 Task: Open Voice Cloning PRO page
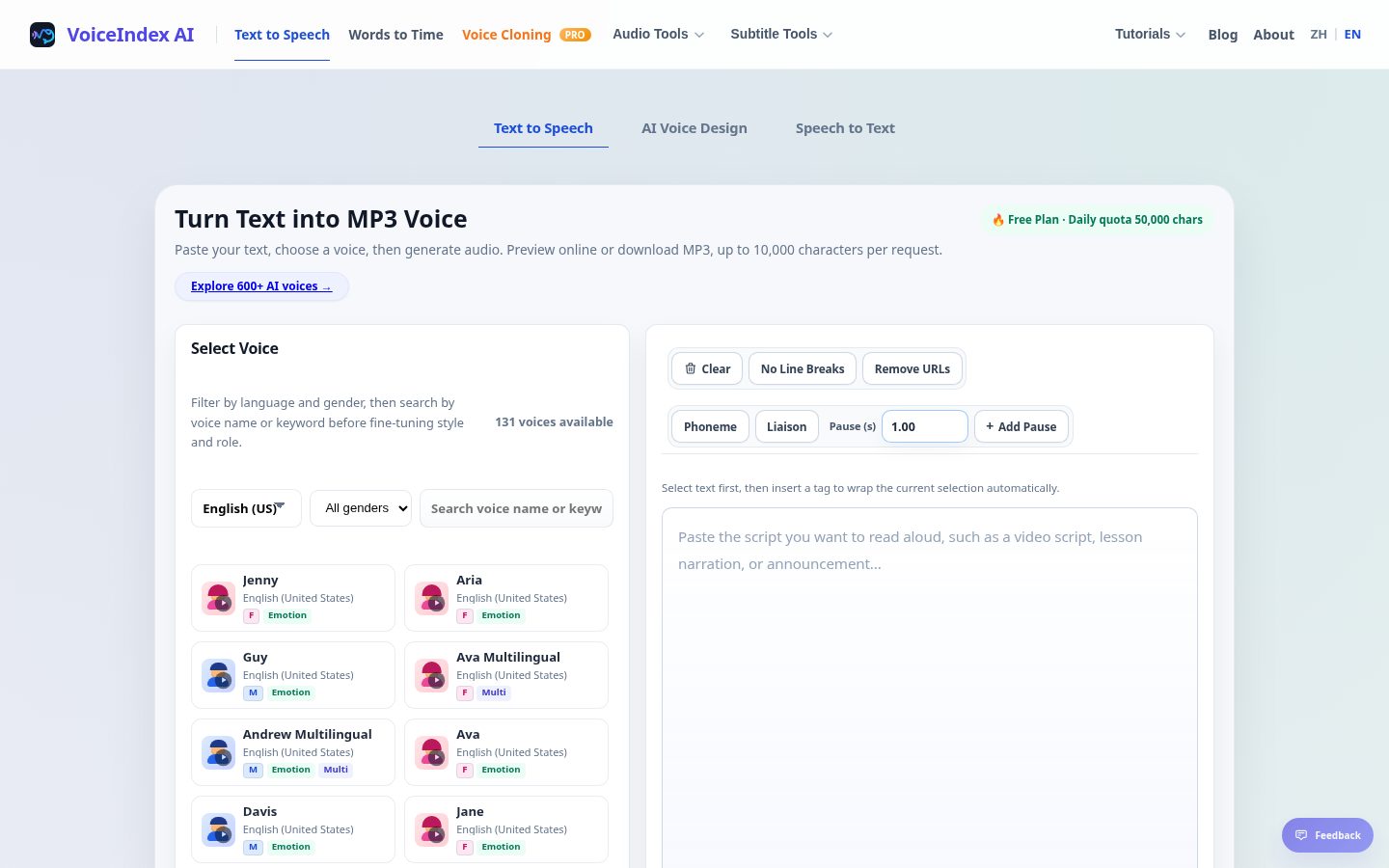527,35
